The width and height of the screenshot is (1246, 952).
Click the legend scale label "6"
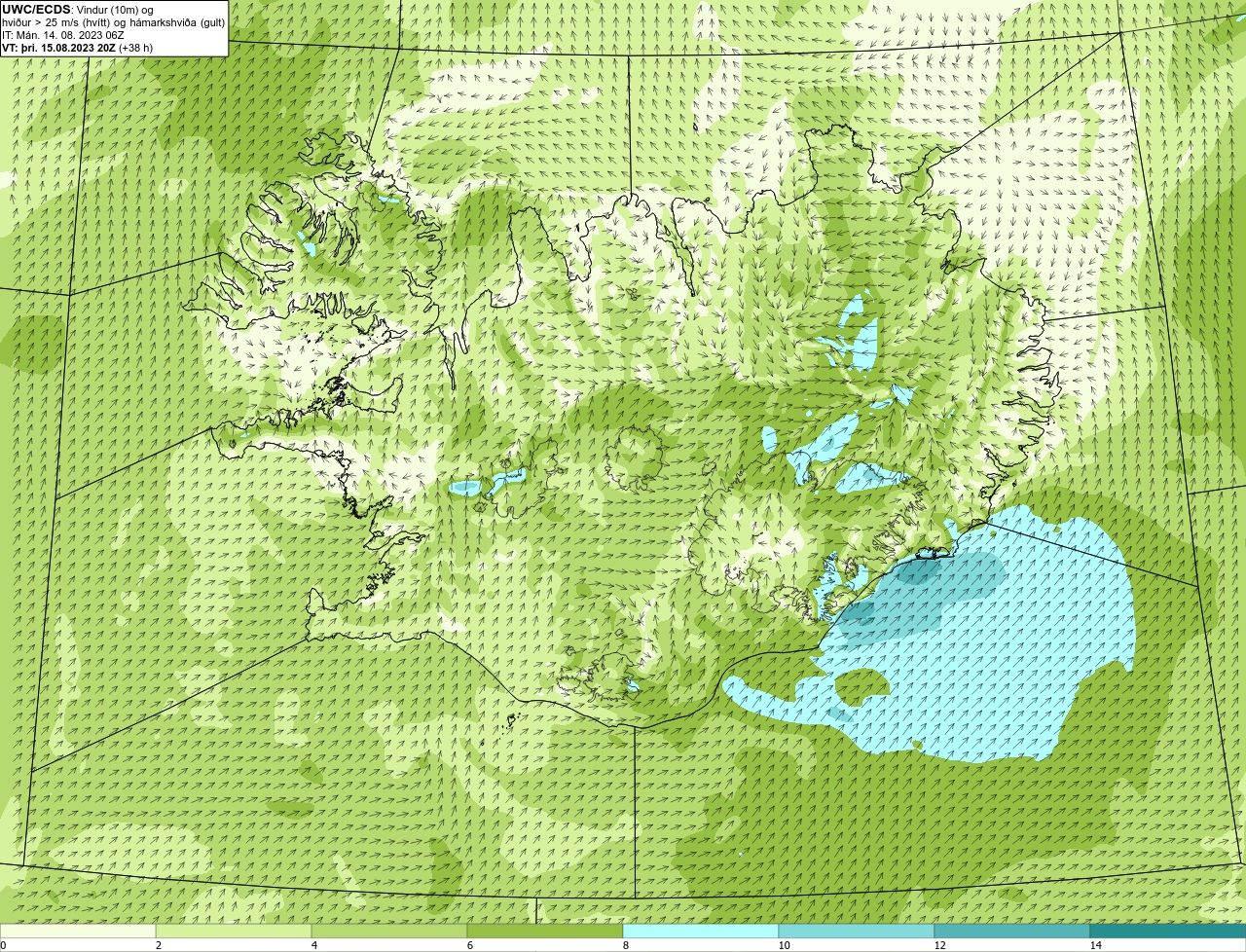click(469, 945)
